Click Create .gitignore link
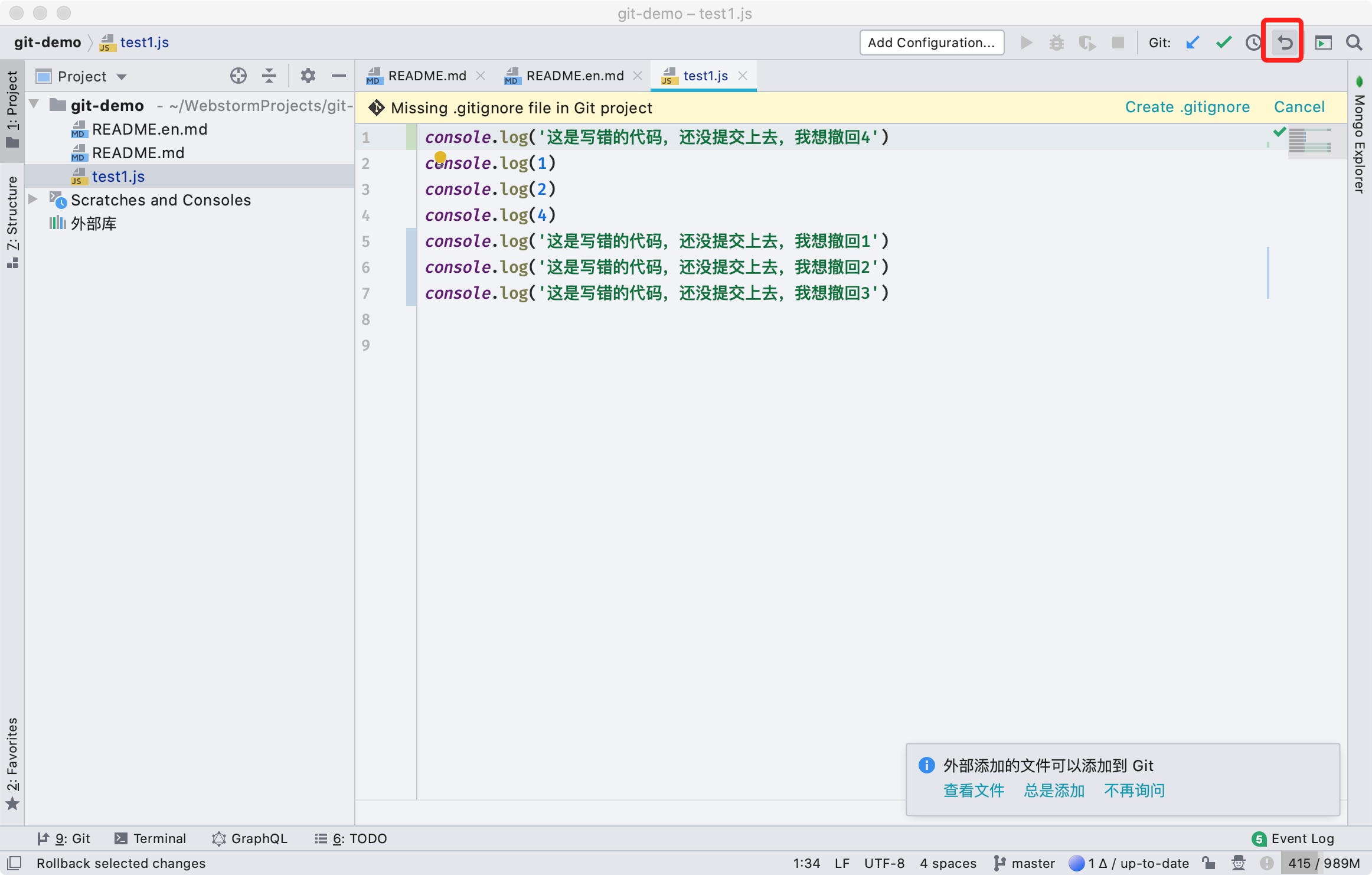 (x=1187, y=107)
